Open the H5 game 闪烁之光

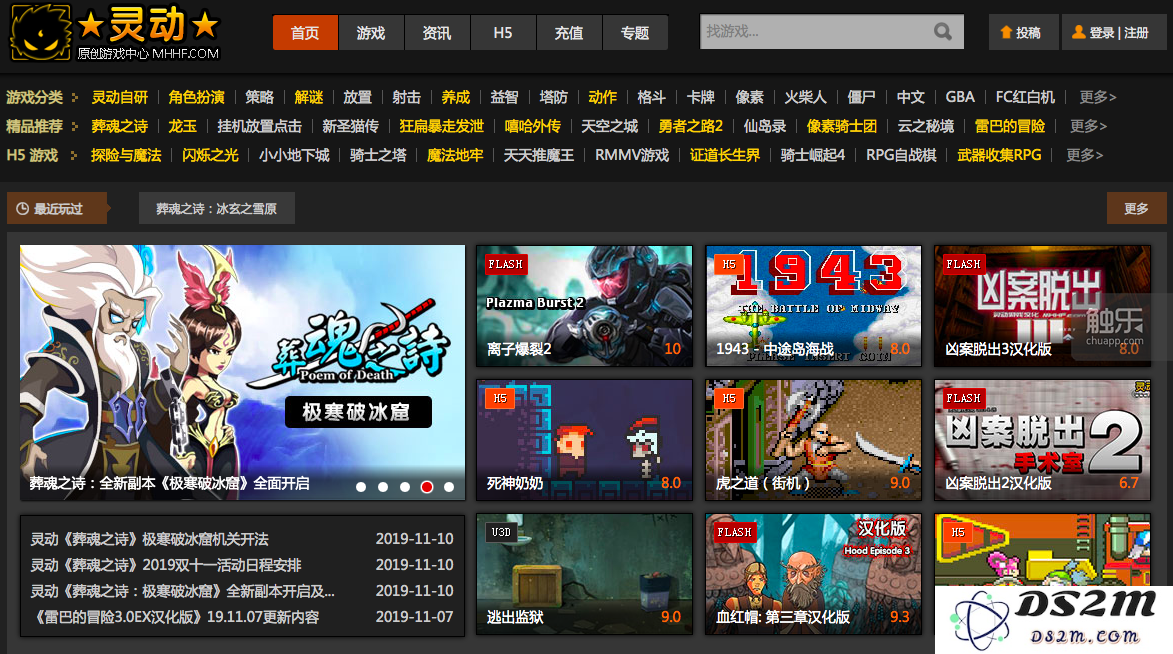pyautogui.click(x=210, y=156)
